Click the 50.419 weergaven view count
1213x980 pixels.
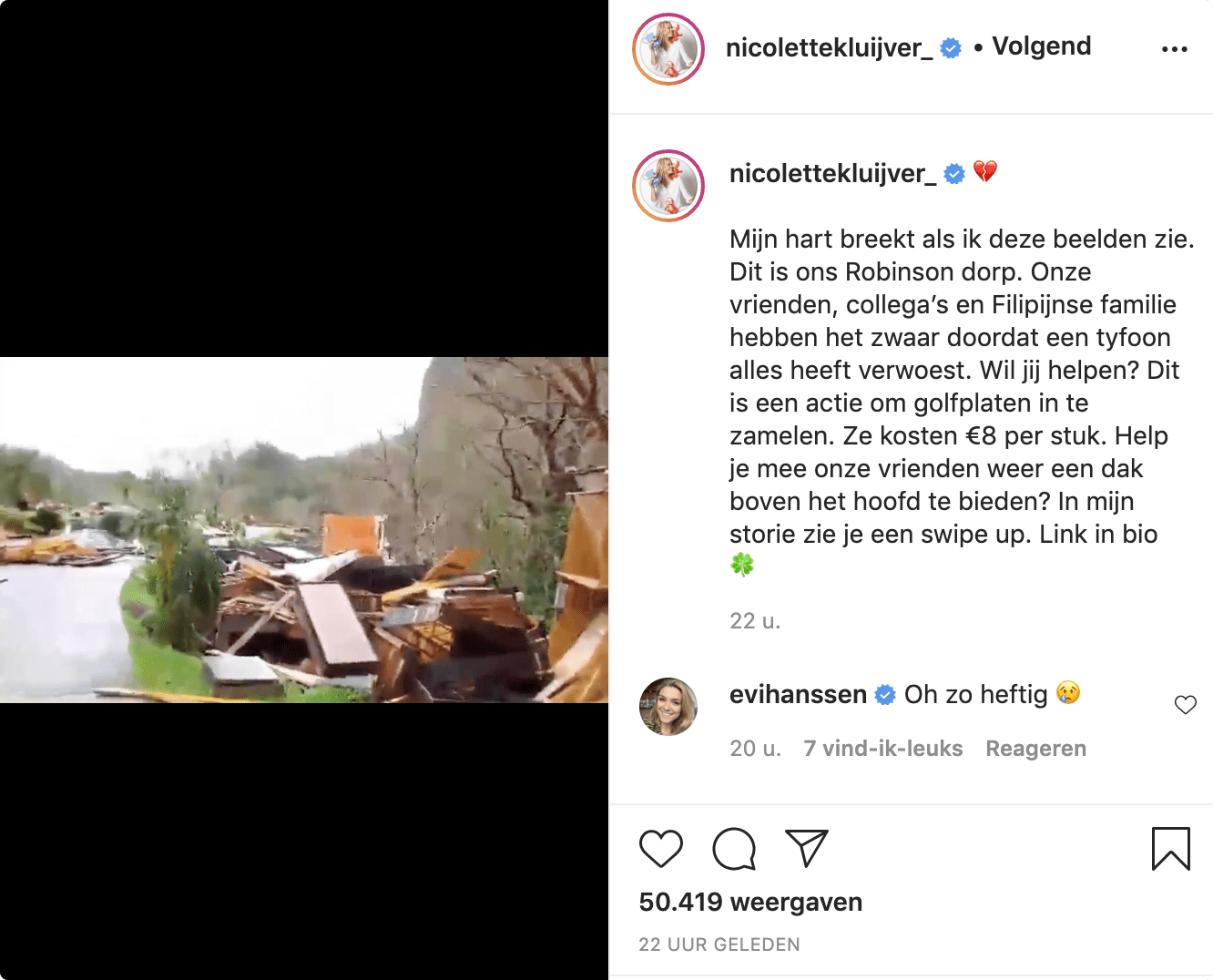pyautogui.click(x=750, y=902)
